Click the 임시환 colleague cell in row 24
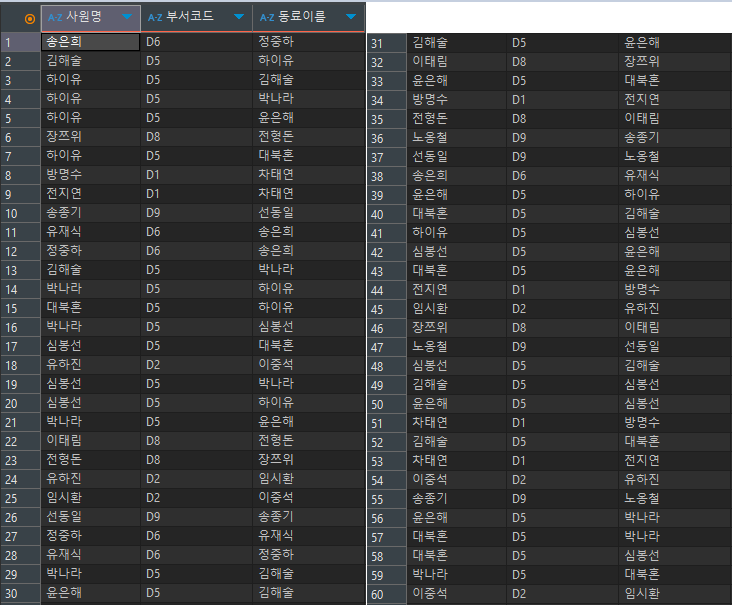732x606 pixels. (309, 479)
